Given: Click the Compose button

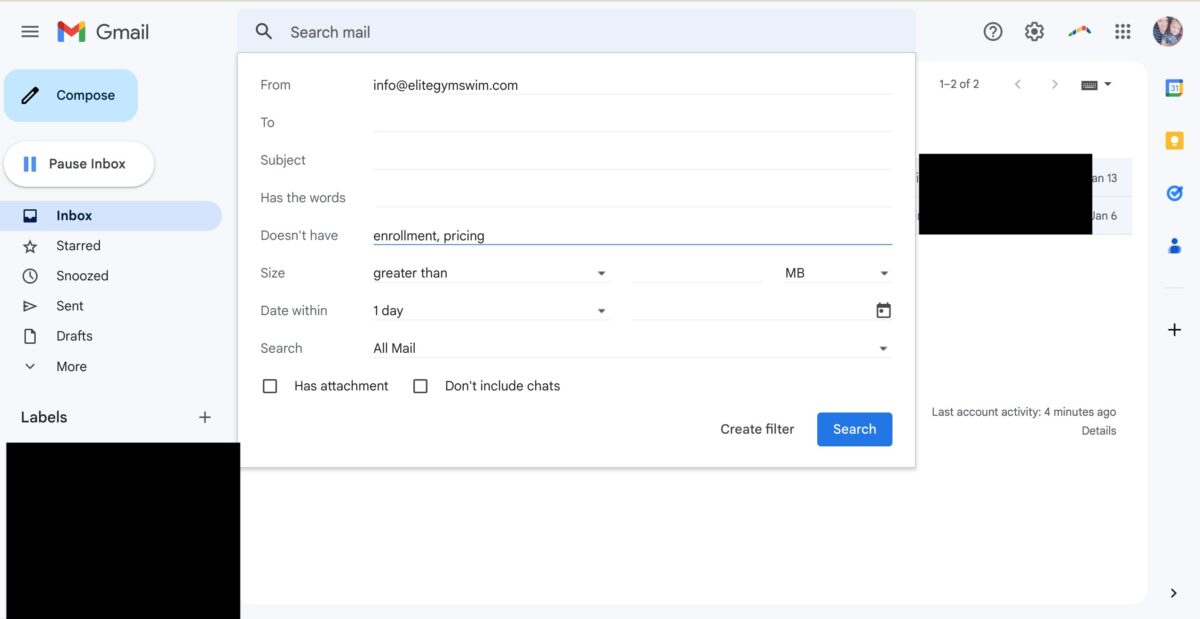Looking at the screenshot, I should (71, 95).
